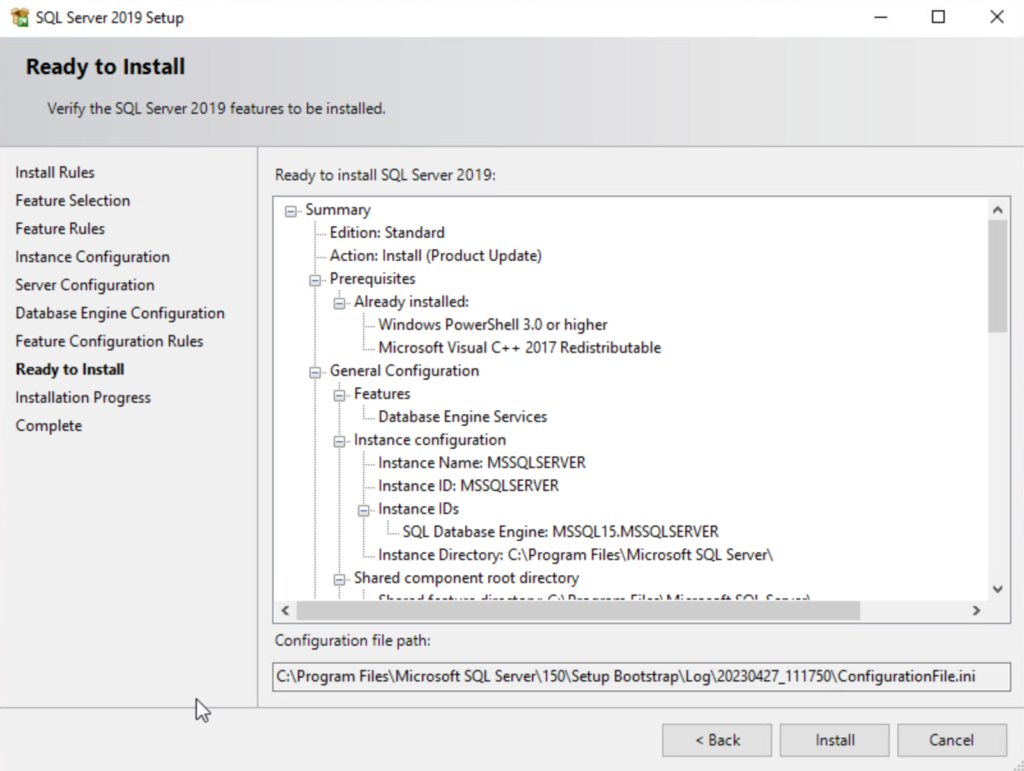Image resolution: width=1024 pixels, height=771 pixels.
Task: Collapse the Prerequisites tree node
Action: [315, 279]
